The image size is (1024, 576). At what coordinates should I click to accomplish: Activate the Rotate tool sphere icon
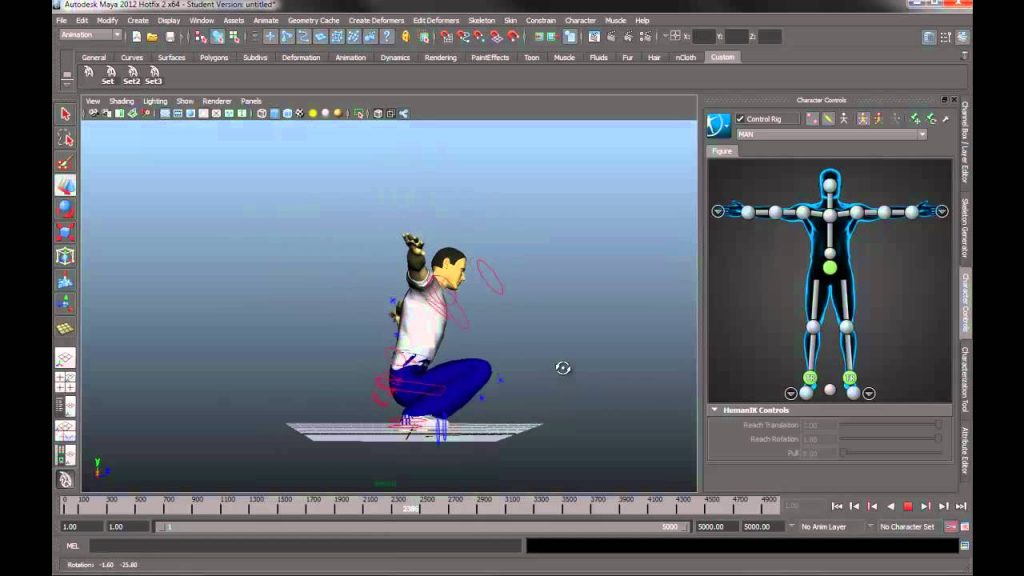coord(65,209)
